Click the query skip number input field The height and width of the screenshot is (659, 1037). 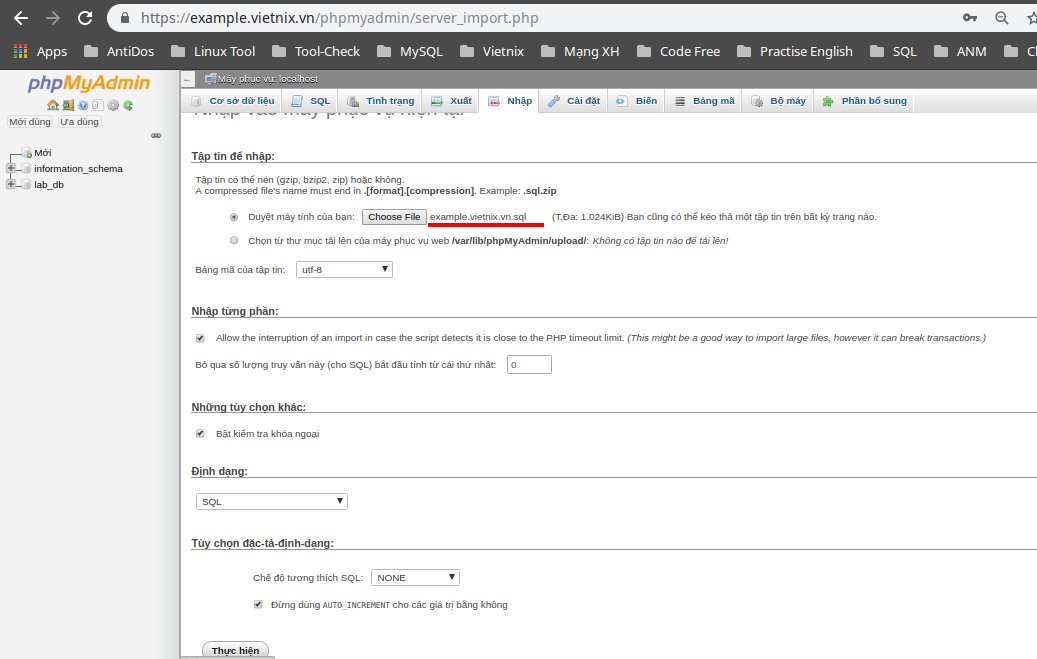coord(528,364)
